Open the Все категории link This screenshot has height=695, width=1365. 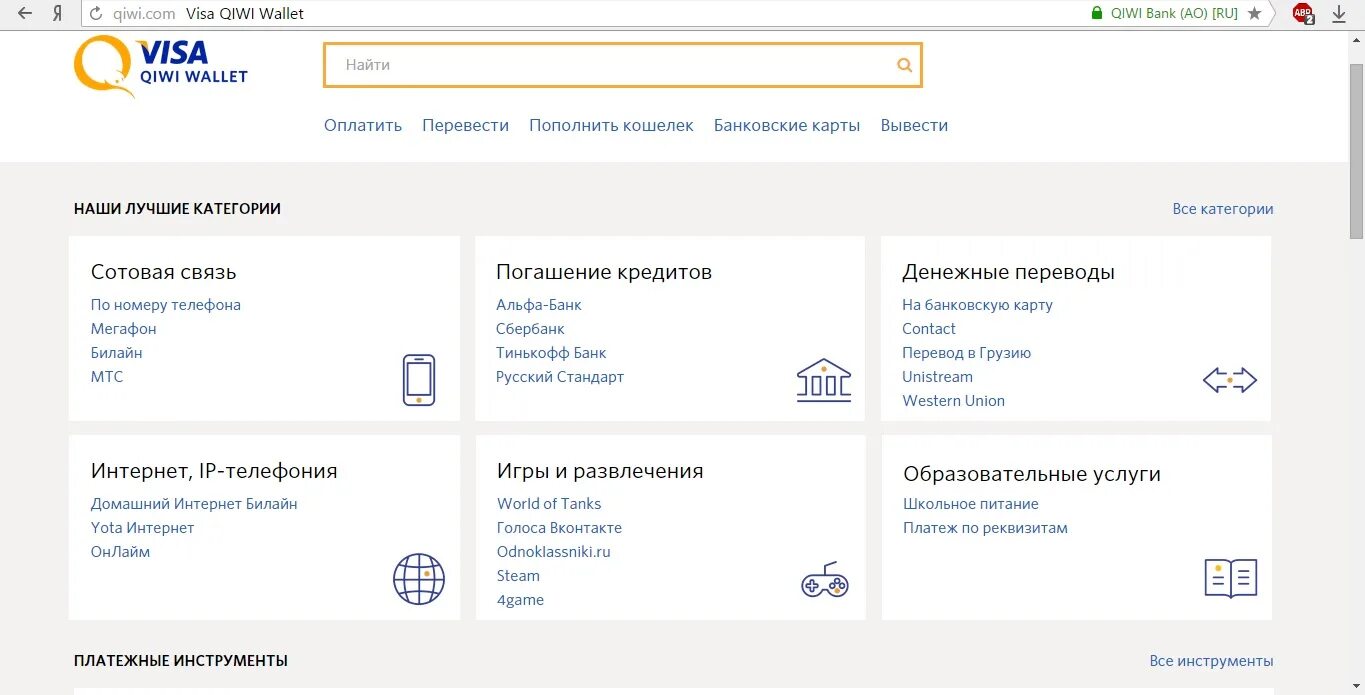[1223, 209]
